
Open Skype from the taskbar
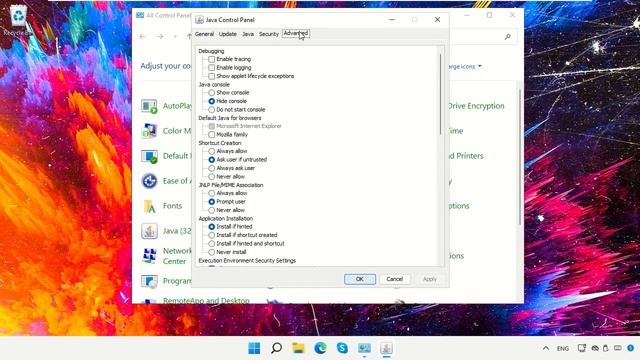coord(342,348)
